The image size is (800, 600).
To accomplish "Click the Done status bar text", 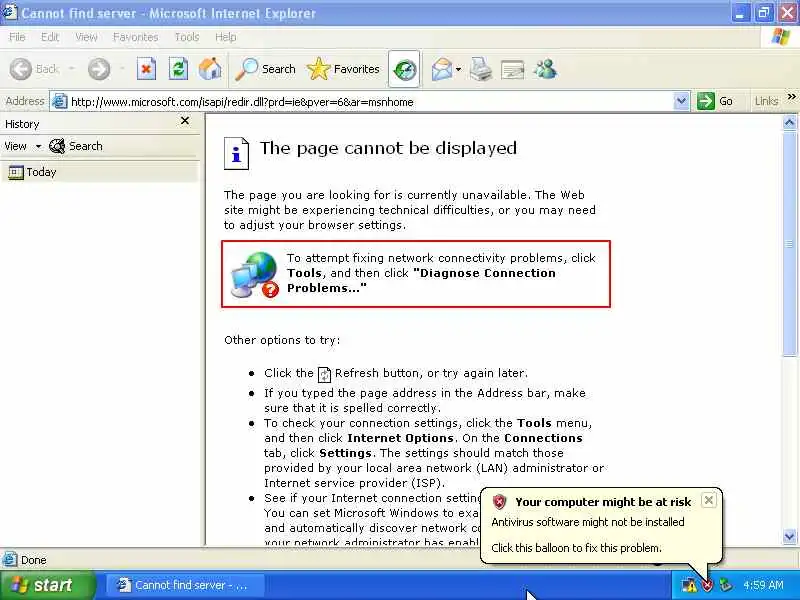I will (34, 560).
